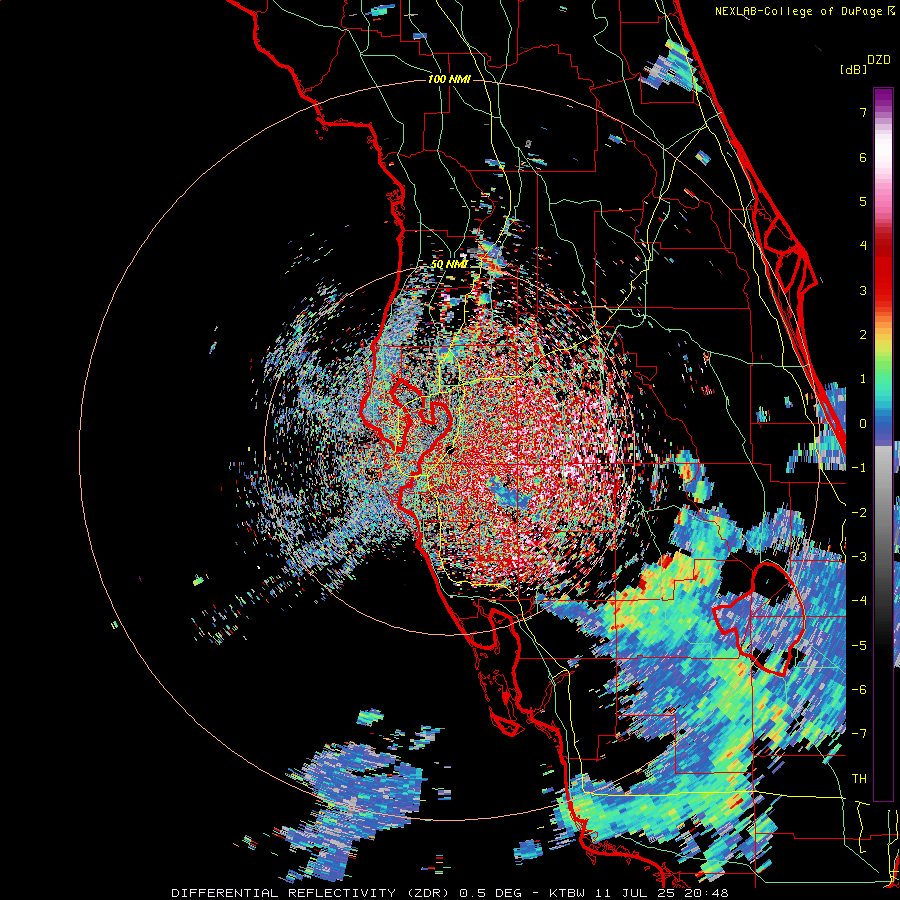Click the -7 value on color scale
The image size is (900, 900).
click(x=859, y=734)
